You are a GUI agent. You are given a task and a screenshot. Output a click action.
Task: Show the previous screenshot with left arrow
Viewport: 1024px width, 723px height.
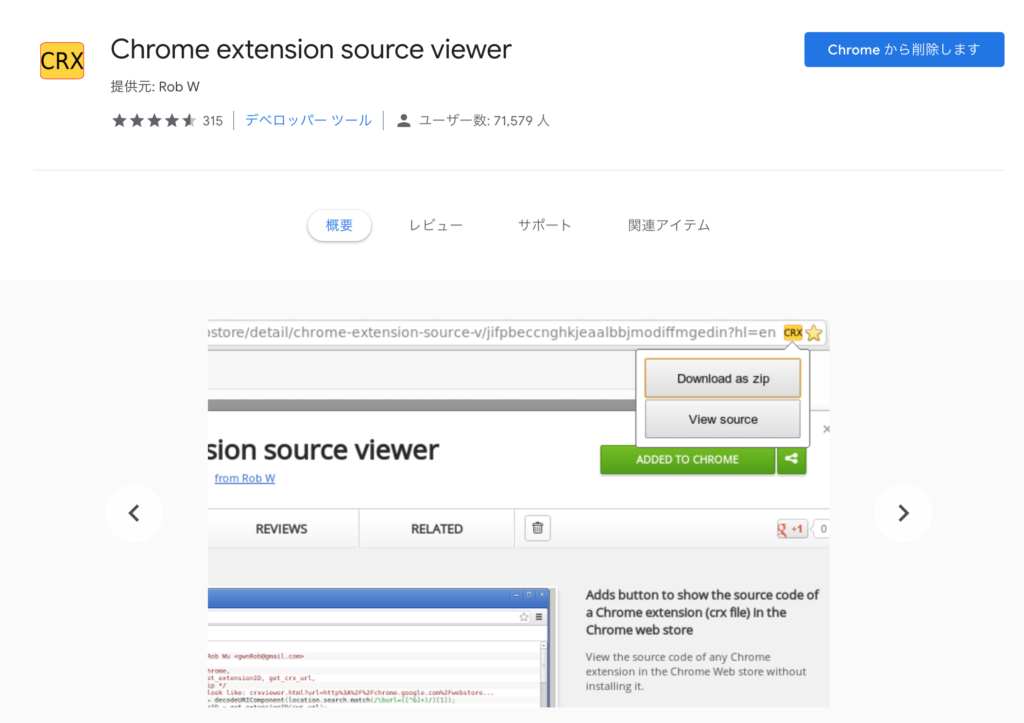pyautogui.click(x=134, y=513)
